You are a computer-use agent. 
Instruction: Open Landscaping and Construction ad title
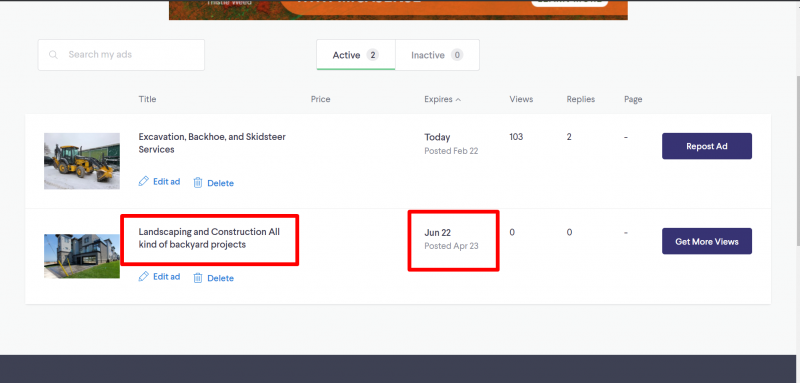coord(209,238)
